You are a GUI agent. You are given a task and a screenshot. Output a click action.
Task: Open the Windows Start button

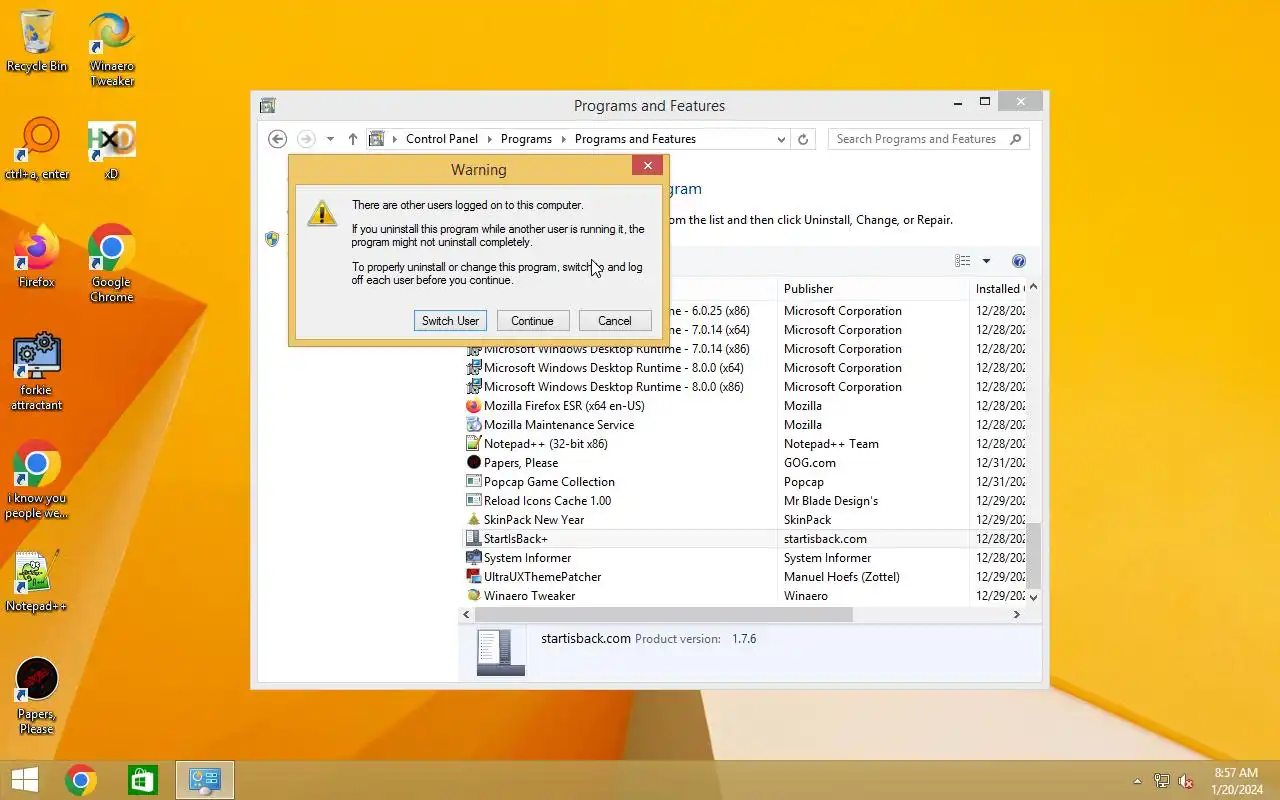[x=25, y=780]
